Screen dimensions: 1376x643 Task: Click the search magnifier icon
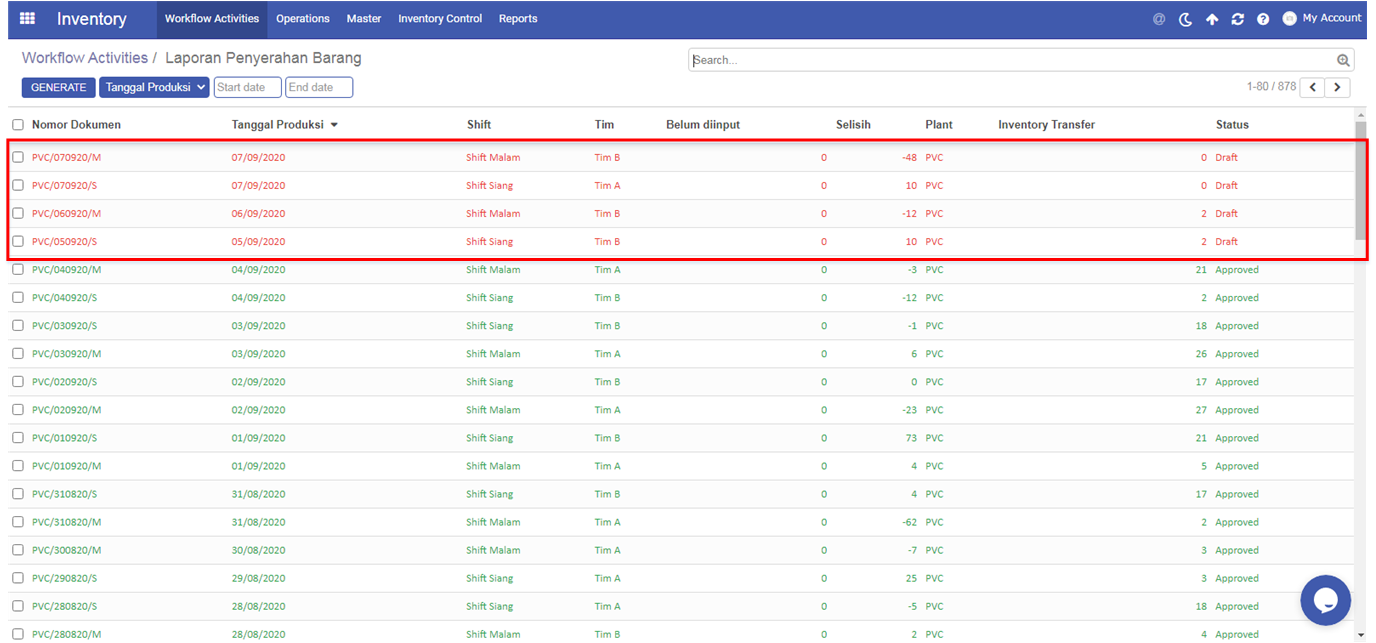(x=1343, y=60)
